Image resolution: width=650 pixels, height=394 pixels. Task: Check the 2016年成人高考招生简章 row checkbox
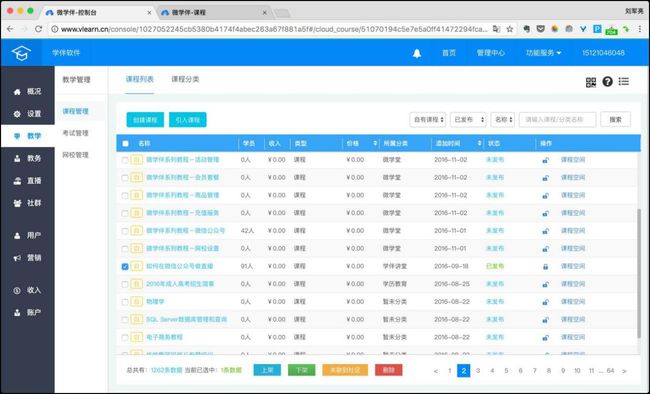tap(125, 285)
